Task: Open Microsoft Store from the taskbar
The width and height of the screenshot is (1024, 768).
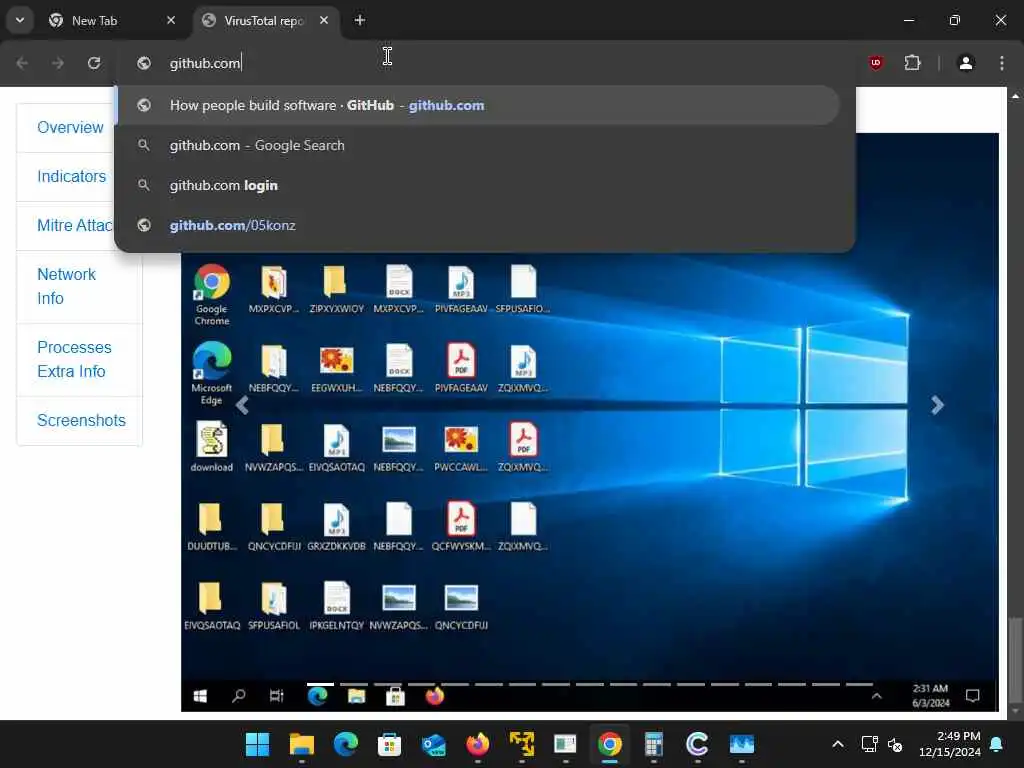Action: (389, 744)
